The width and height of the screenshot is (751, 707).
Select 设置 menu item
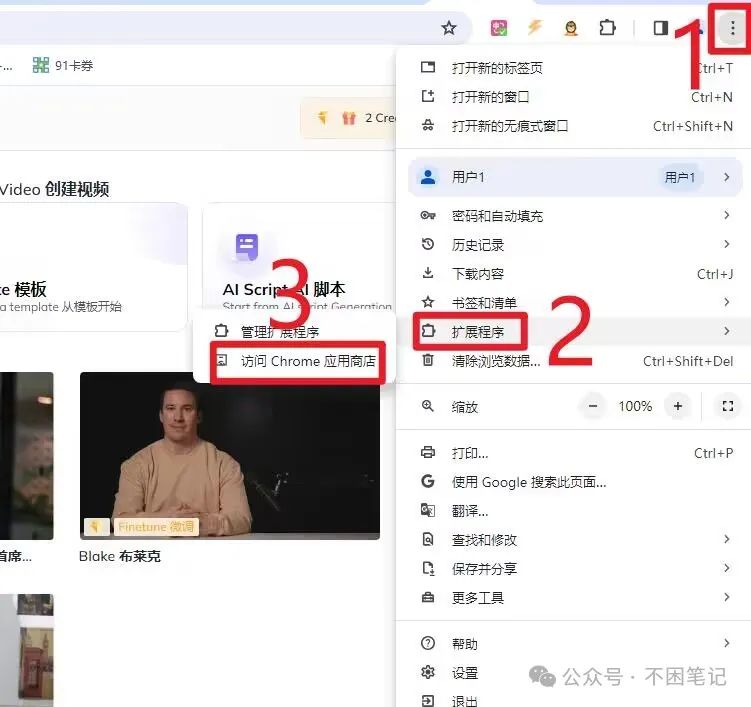574,673
